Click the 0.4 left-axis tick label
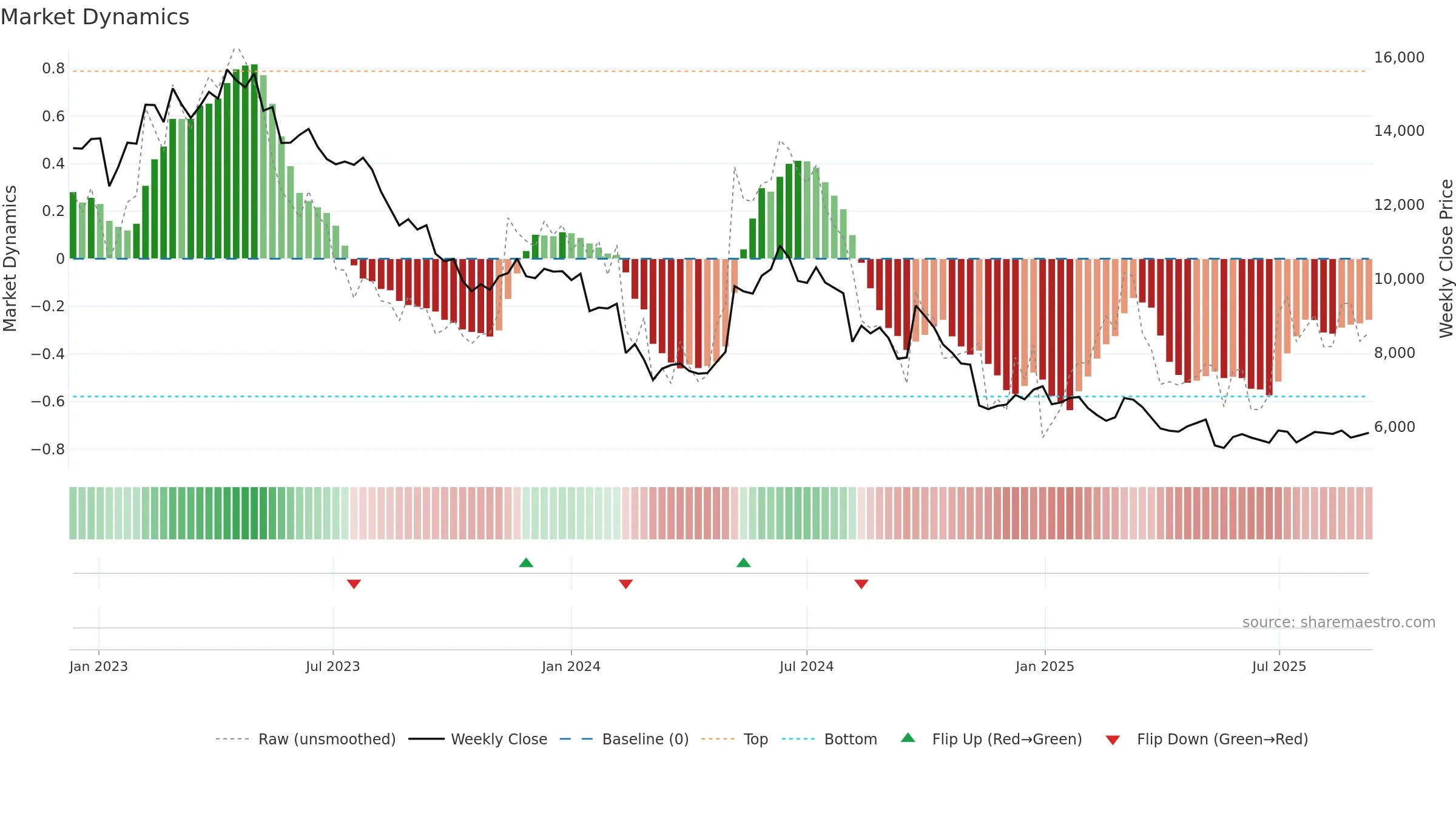1456x819 pixels. tap(53, 164)
